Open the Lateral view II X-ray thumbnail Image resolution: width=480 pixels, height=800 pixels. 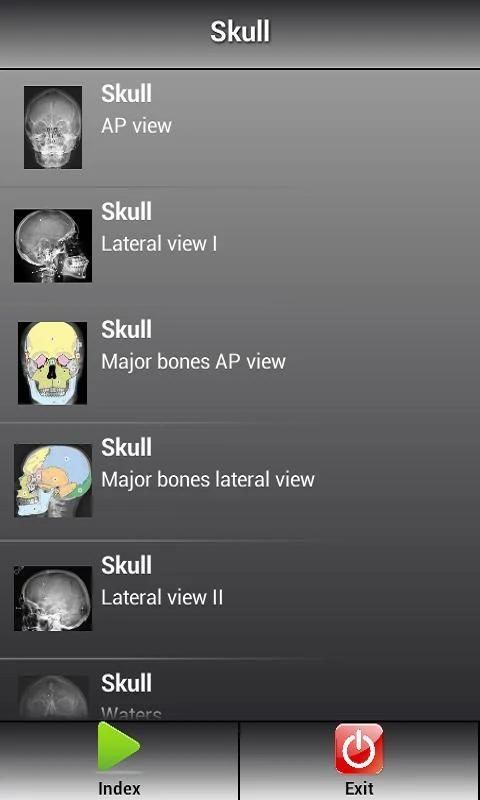53,598
